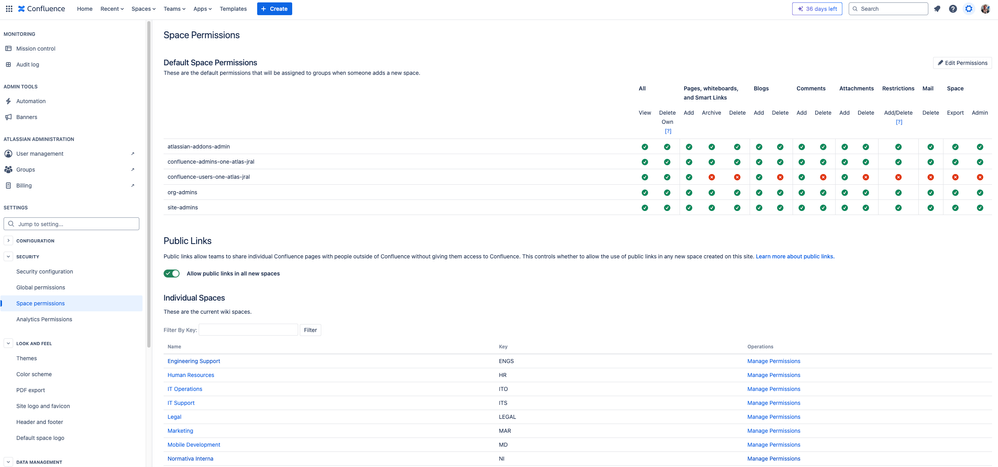Open Learn more about public links
998x467 pixels.
tap(795, 256)
